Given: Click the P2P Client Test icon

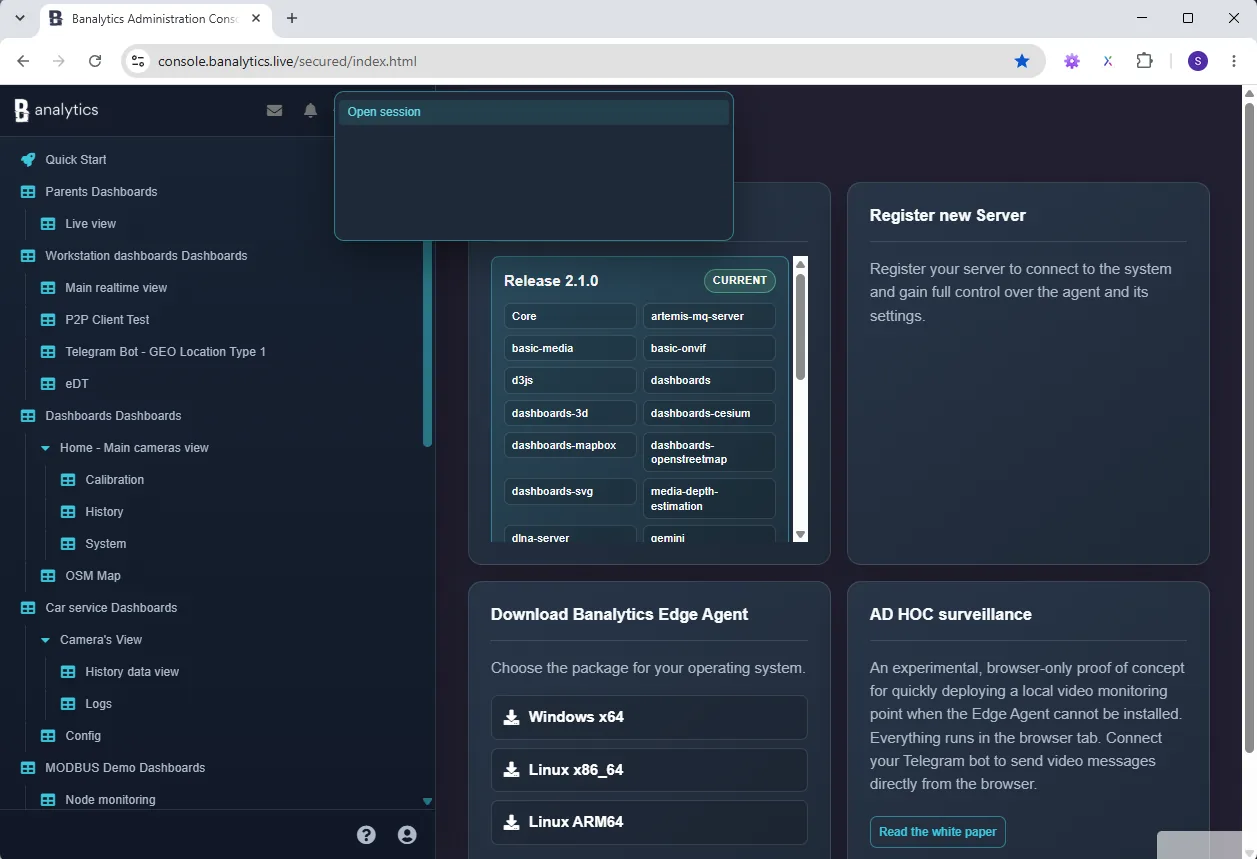Looking at the screenshot, I should pyautogui.click(x=48, y=320).
